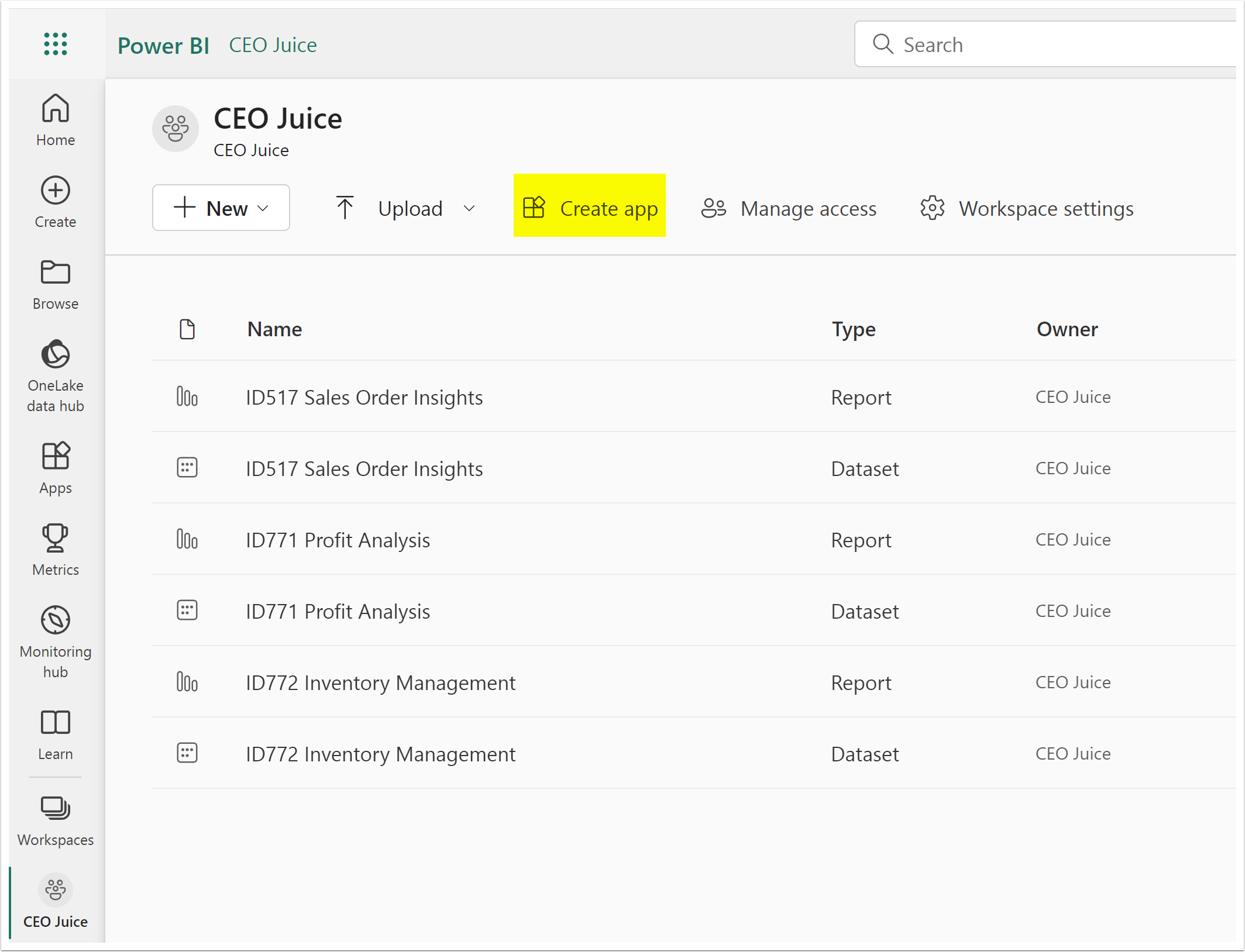This screenshot has height=952, width=1245.
Task: Sort by the Name column header
Action: pos(274,329)
